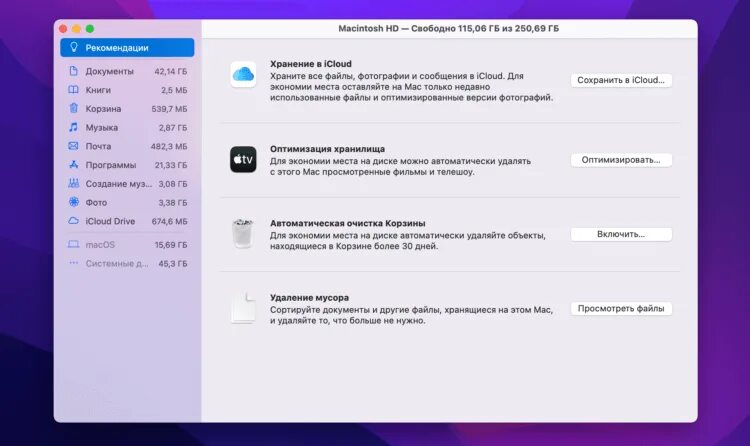Click the Просмотреть файлы button
The image size is (750, 446).
(621, 309)
